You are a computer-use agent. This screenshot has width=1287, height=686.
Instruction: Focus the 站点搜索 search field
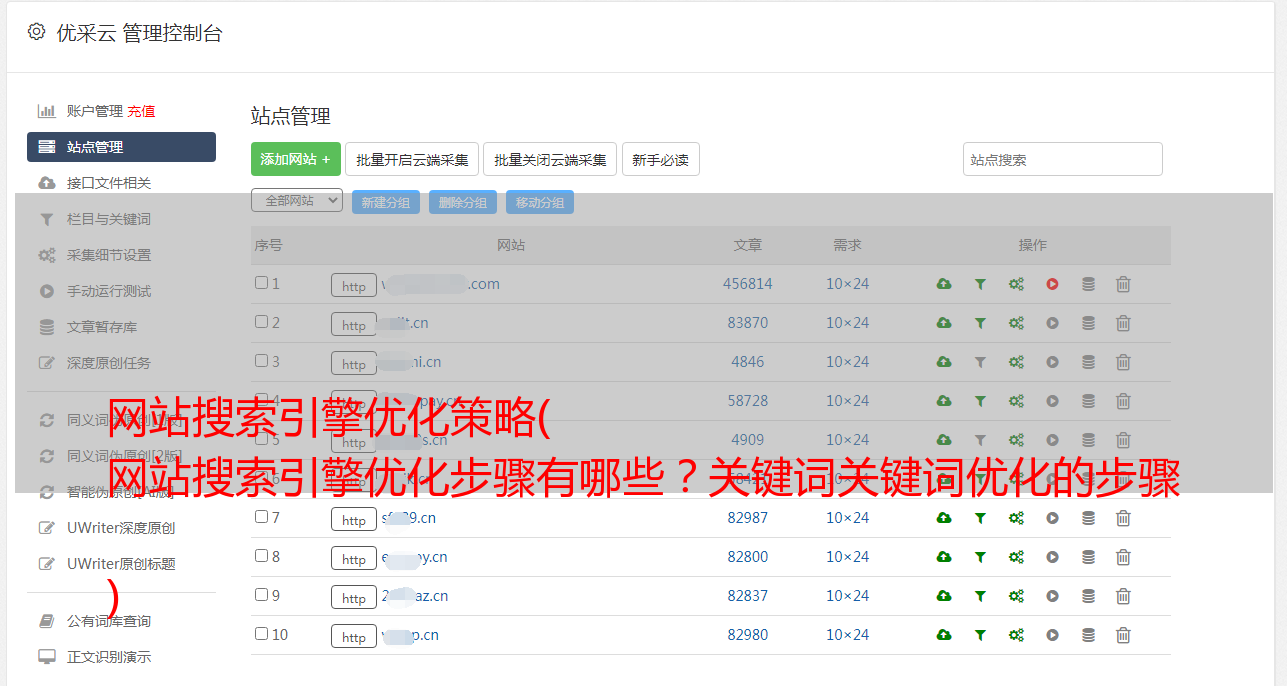[1063, 159]
